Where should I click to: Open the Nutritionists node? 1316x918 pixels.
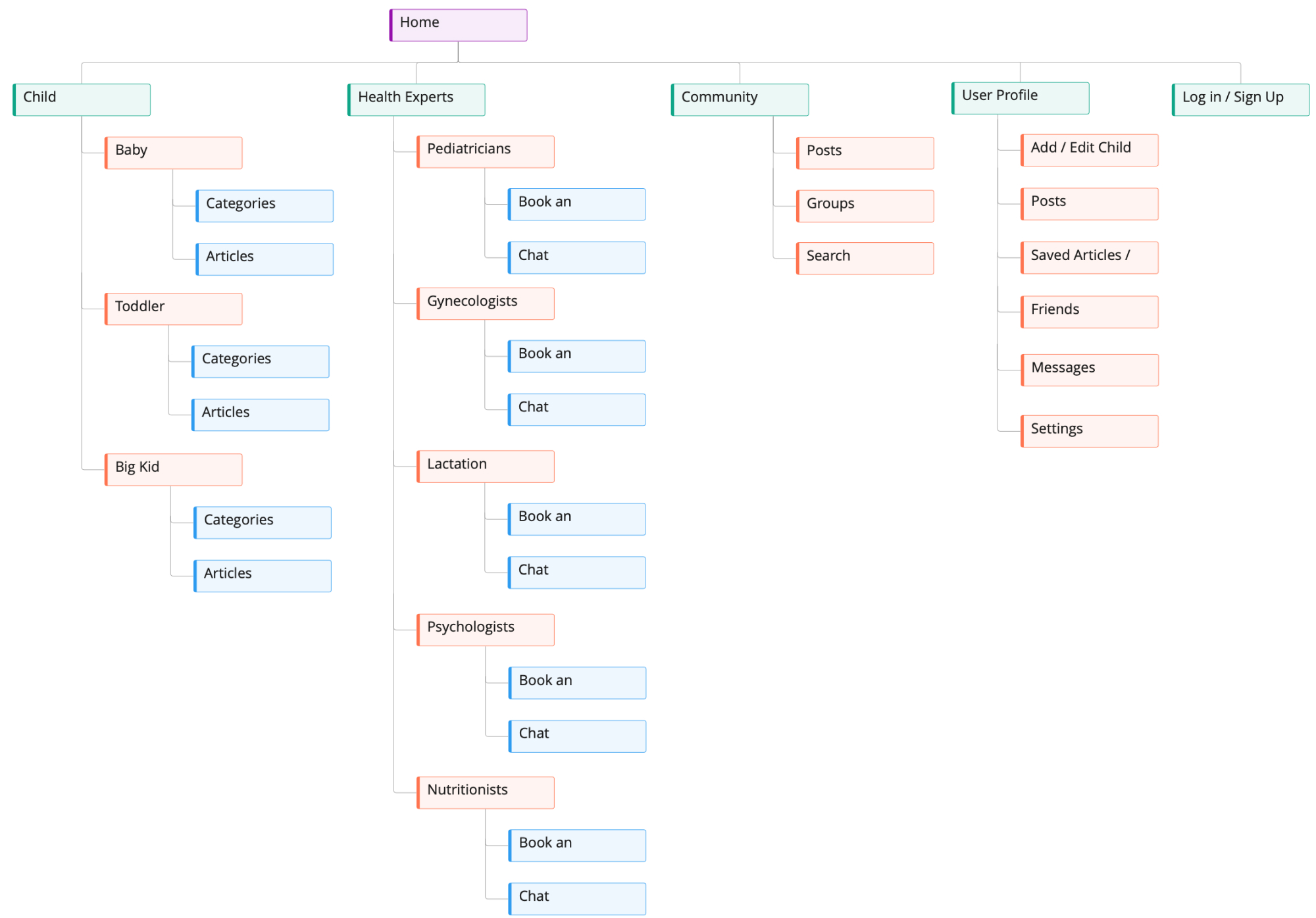click(486, 792)
